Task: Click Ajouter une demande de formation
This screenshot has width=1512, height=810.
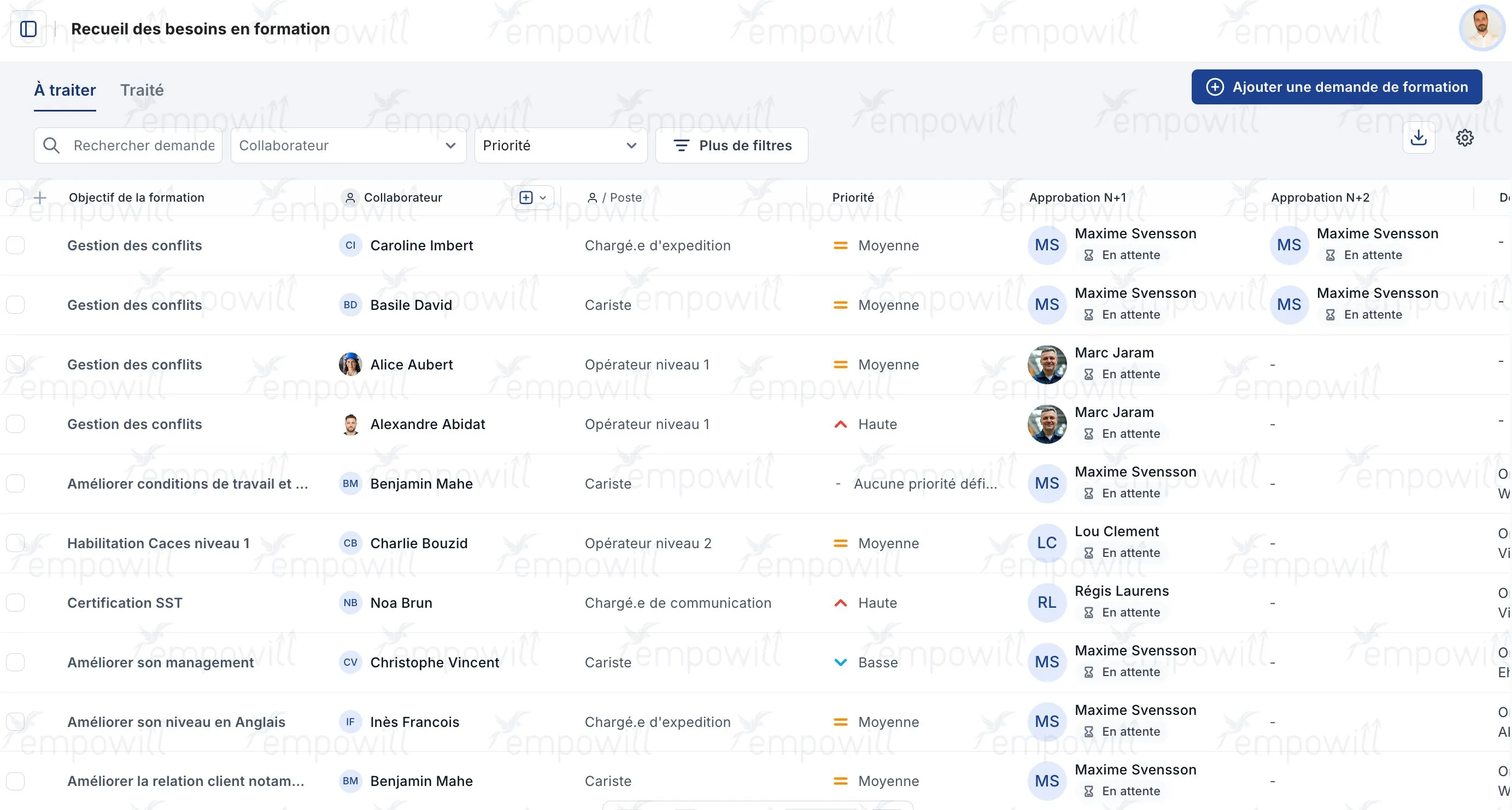Action: 1336,87
